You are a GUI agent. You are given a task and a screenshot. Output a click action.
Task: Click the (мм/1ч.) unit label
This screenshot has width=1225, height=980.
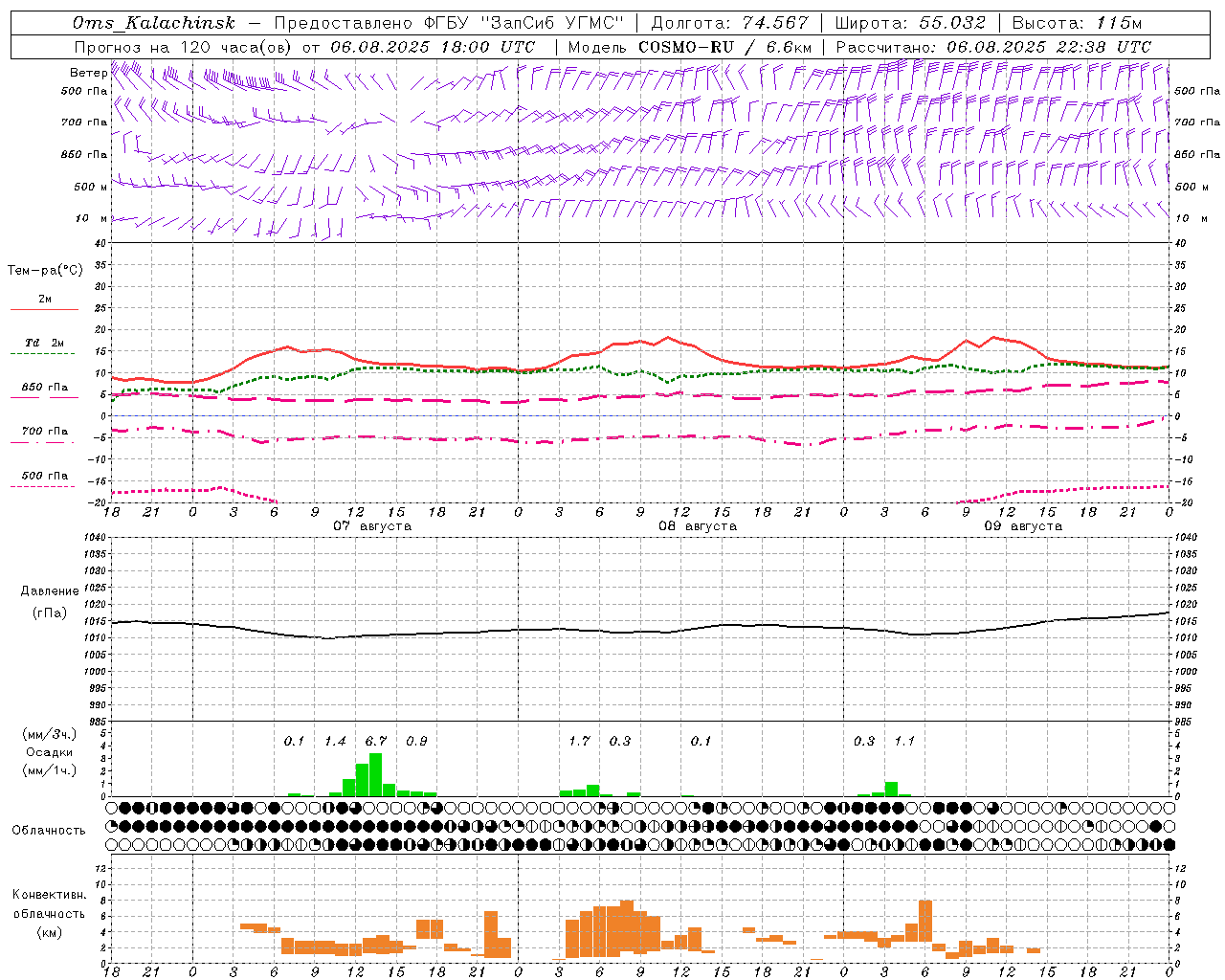[x=49, y=770]
